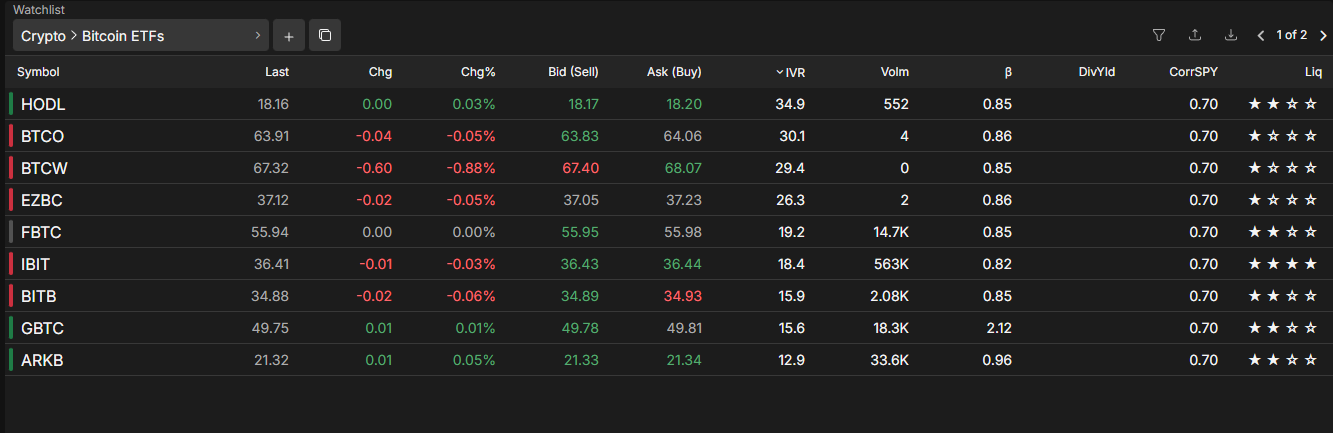
Task: Click EZBC ask price 37.23
Action: 683,200
